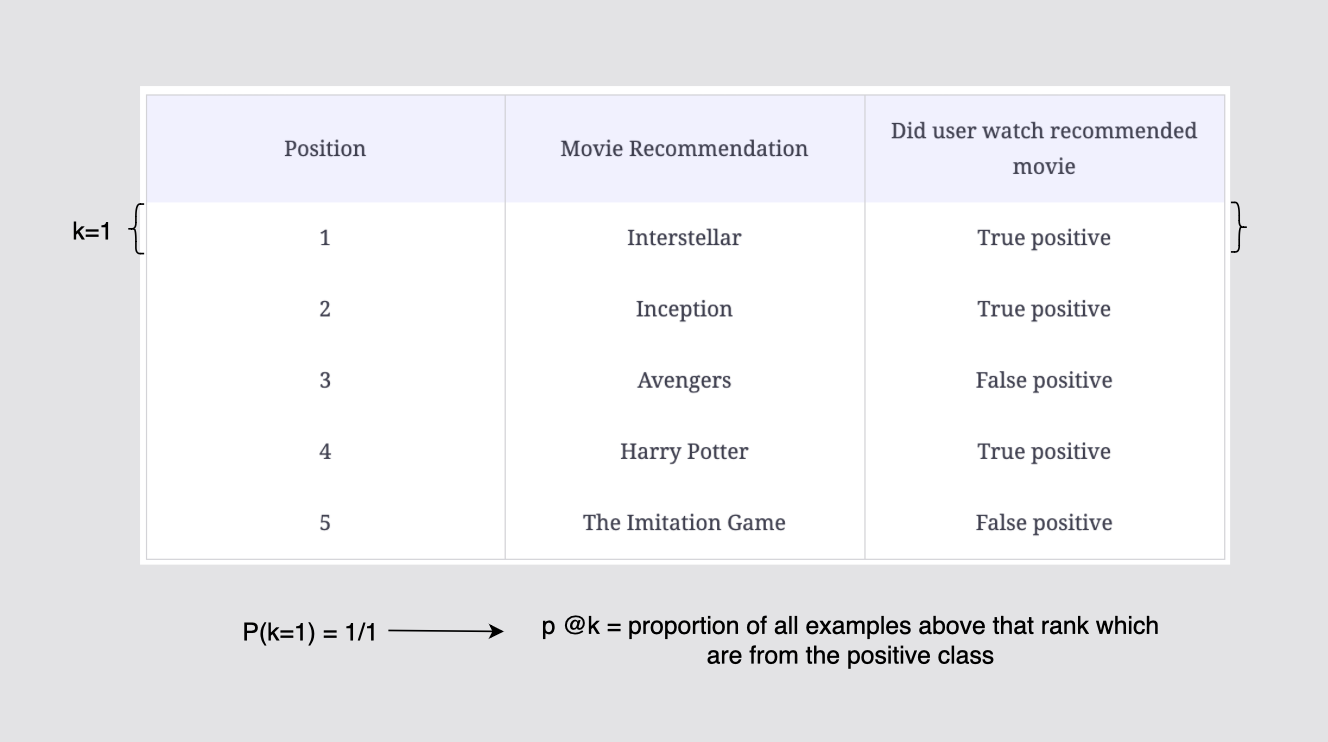Image resolution: width=1328 pixels, height=742 pixels.
Task: Click the arrow after P(k=1) = 1/1
Action: [445, 631]
